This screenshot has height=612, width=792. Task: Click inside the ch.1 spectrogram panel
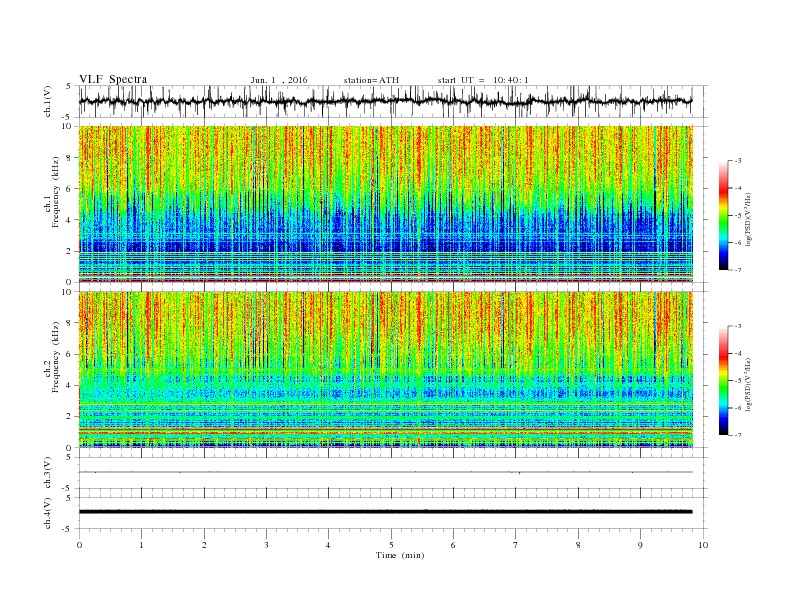[385, 204]
